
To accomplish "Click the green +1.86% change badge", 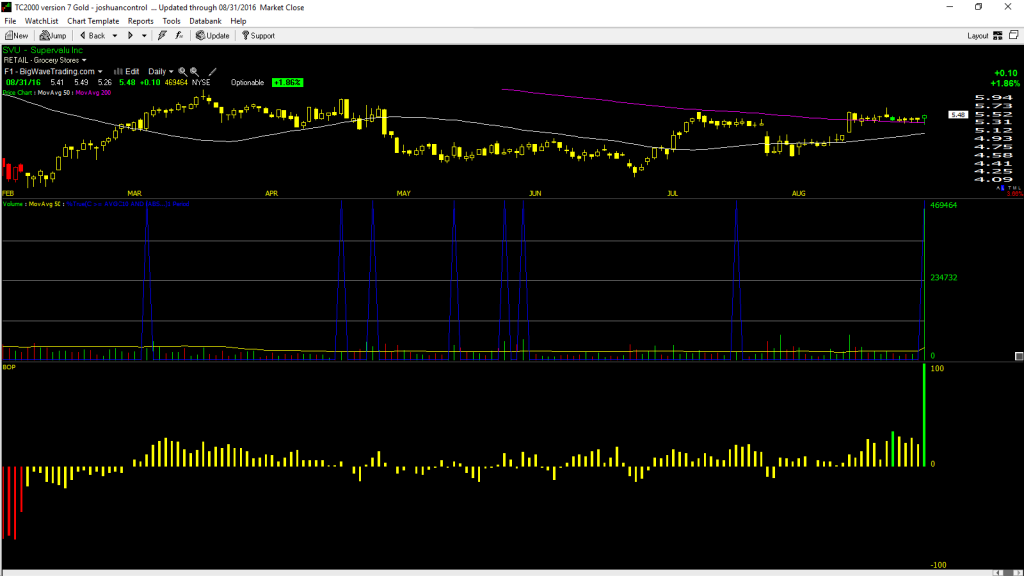I will [x=287, y=83].
